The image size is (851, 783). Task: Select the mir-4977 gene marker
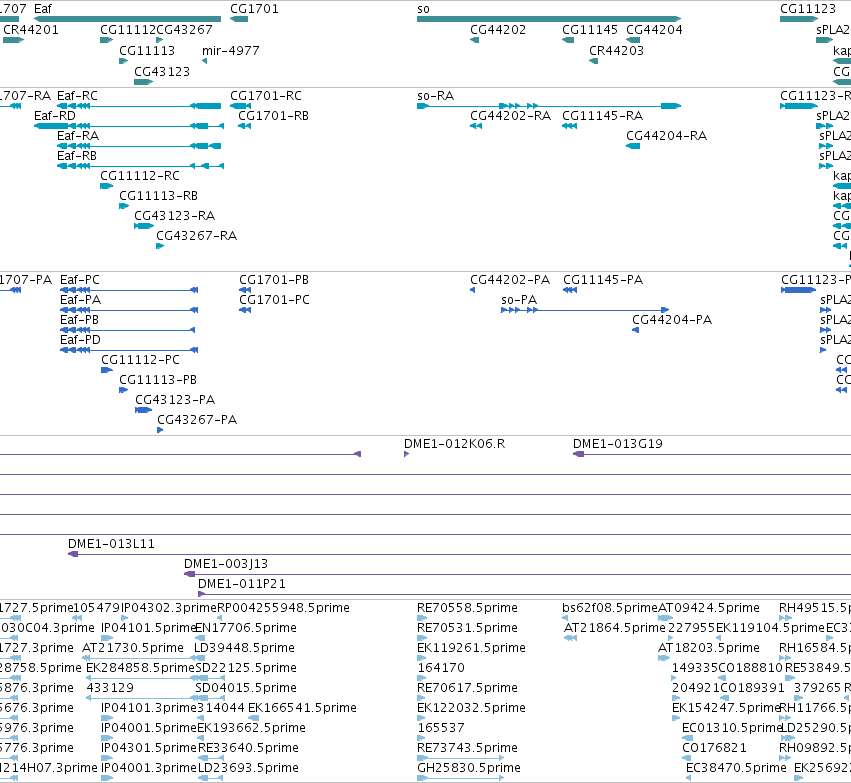point(205,61)
